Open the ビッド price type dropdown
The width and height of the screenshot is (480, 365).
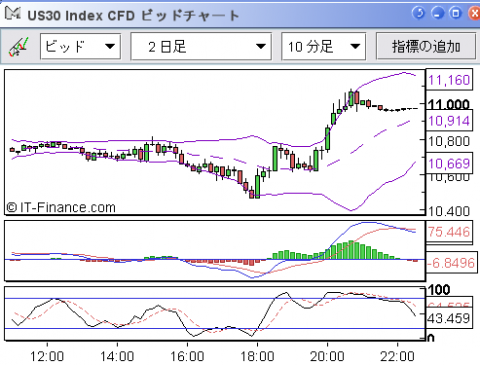[x=80, y=46]
